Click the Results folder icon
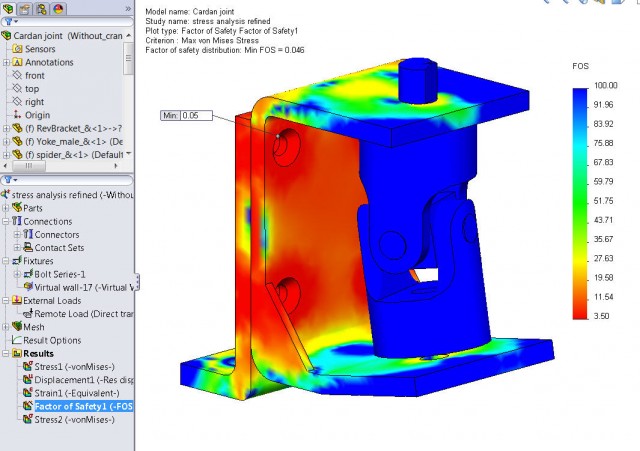 point(17,353)
